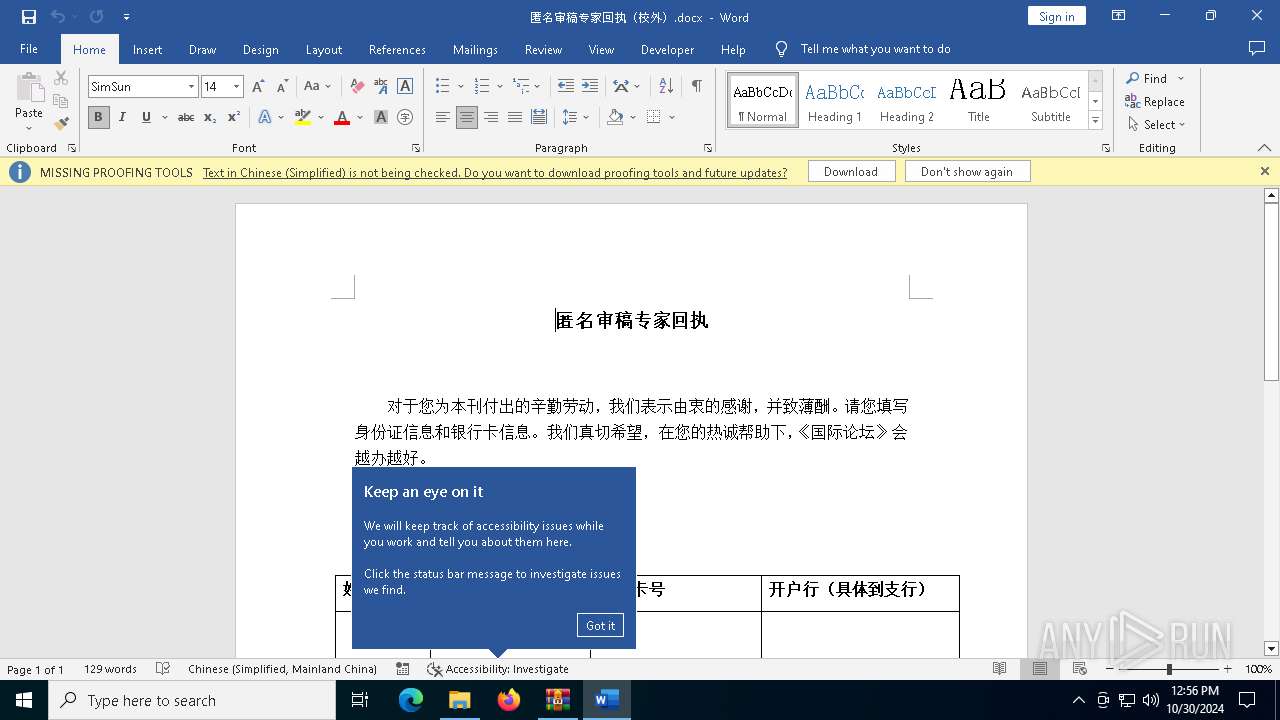The width and height of the screenshot is (1280, 720).
Task: Open the font size dropdown
Action: pyautogui.click(x=237, y=87)
